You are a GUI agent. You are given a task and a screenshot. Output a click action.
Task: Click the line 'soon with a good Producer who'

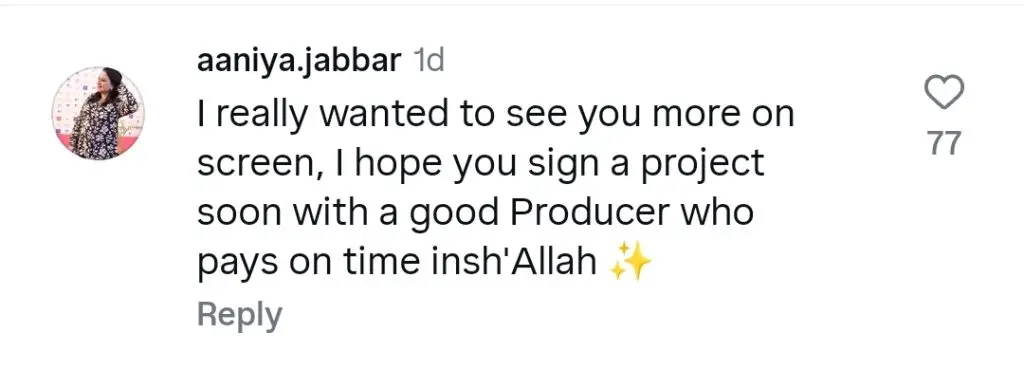(475, 213)
